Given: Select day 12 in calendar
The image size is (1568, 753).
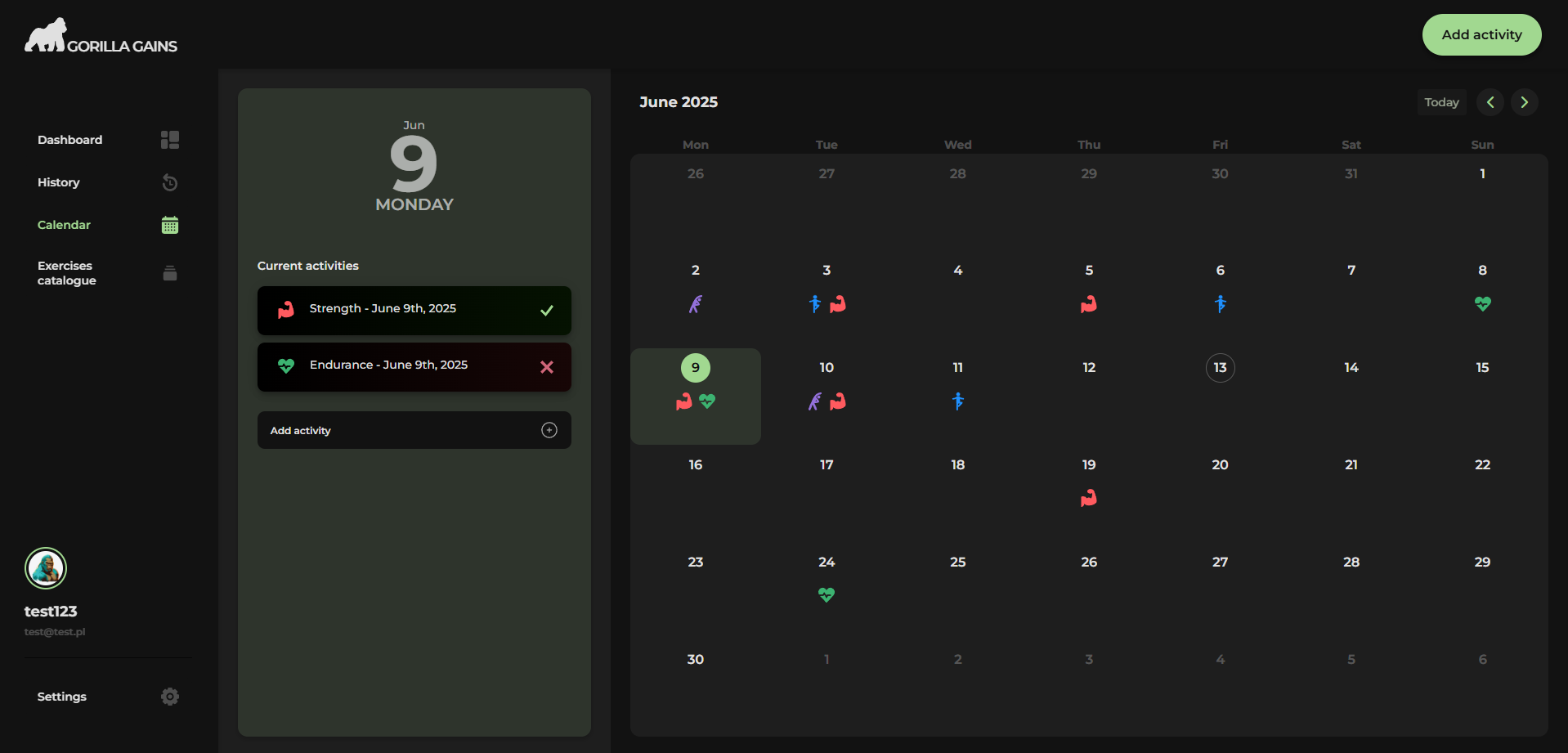Looking at the screenshot, I should (1089, 368).
